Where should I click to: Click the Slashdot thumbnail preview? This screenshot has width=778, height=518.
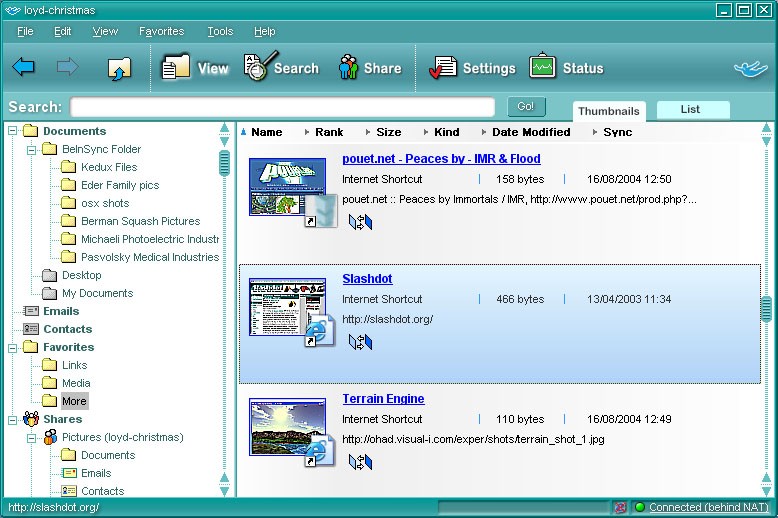288,307
